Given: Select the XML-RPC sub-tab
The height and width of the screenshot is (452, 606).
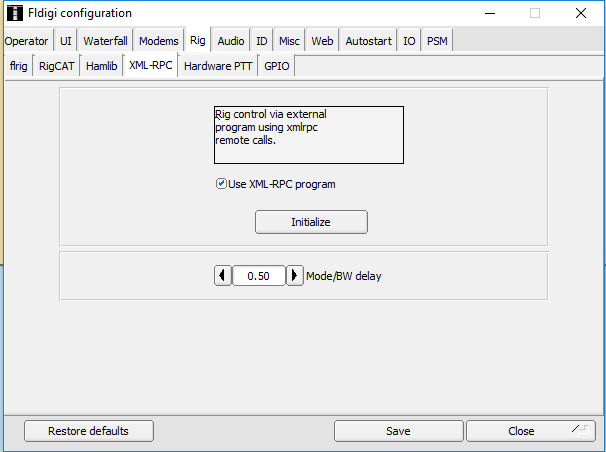Looking at the screenshot, I should (x=150, y=65).
